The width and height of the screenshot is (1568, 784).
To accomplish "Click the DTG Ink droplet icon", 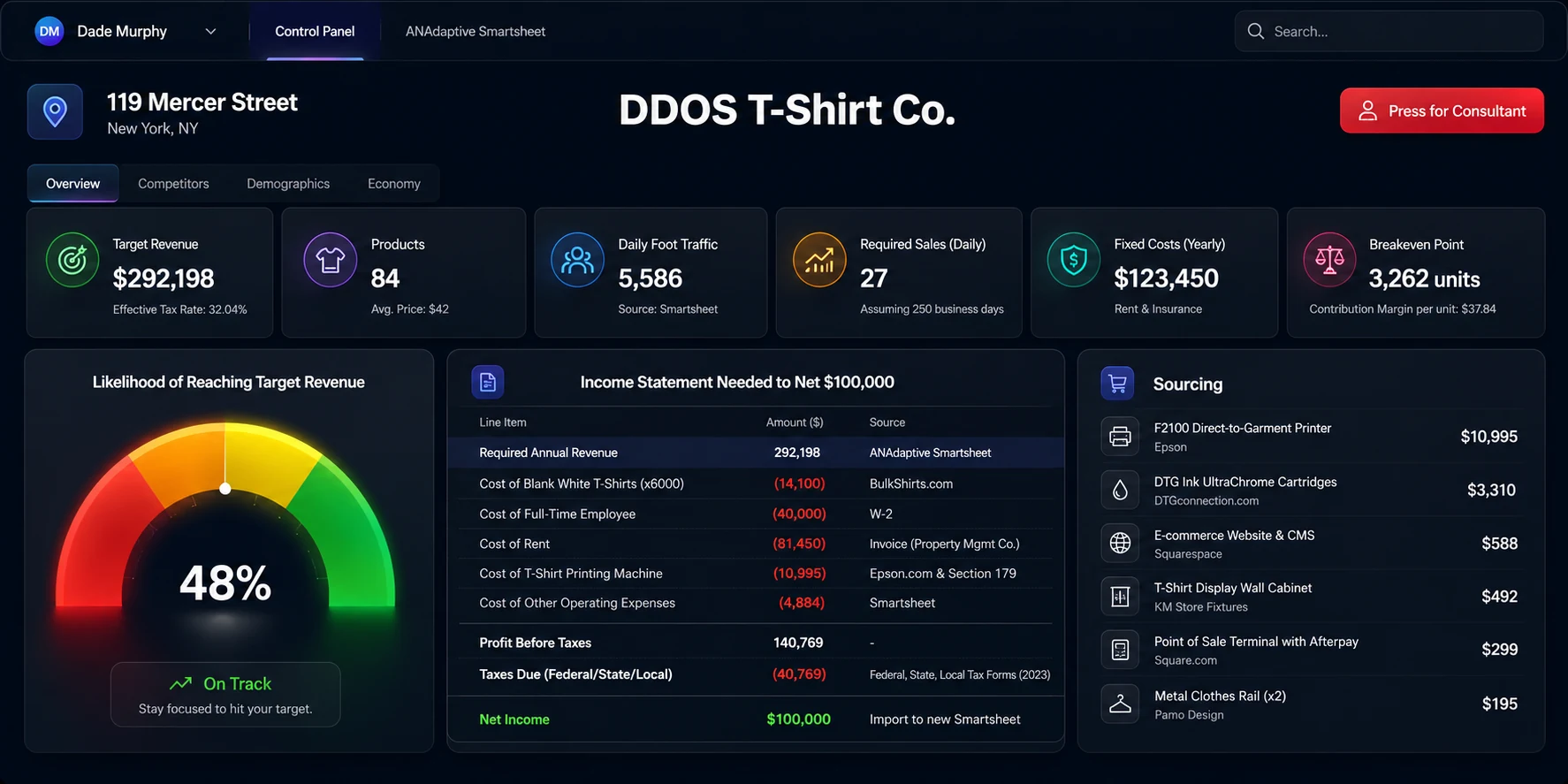I will (1120, 490).
